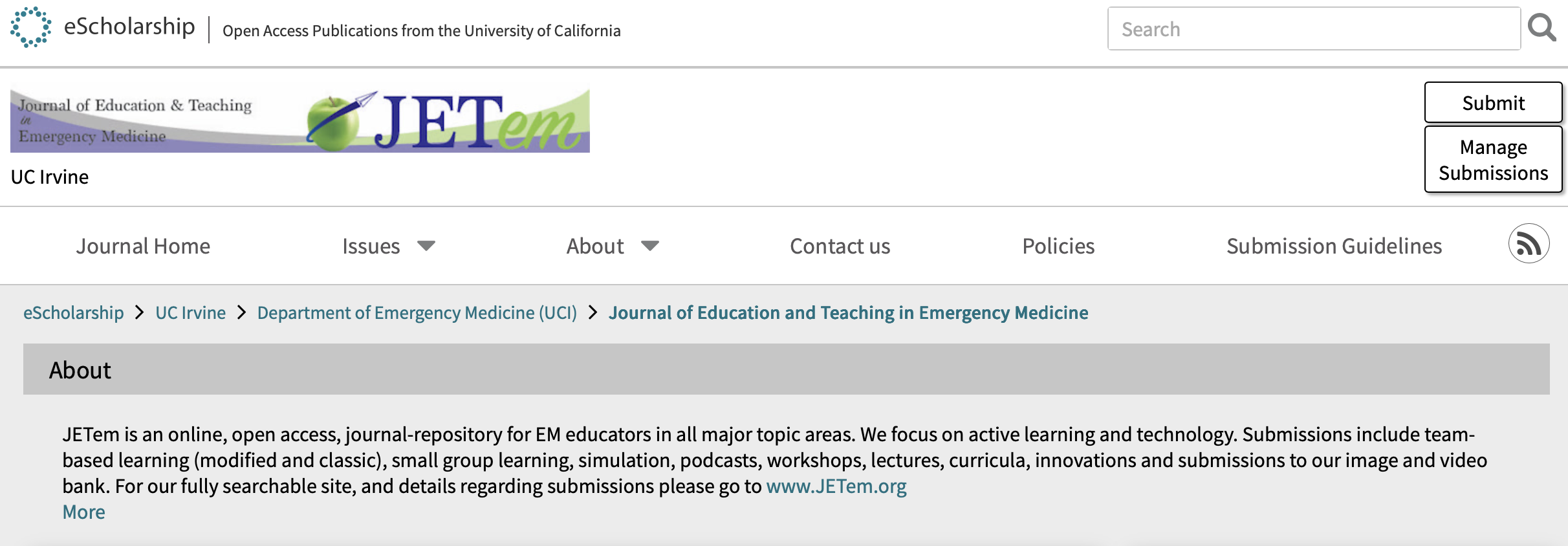Viewport: 1568px width, 546px height.
Task: Select the Policies menu item
Action: 1058,246
